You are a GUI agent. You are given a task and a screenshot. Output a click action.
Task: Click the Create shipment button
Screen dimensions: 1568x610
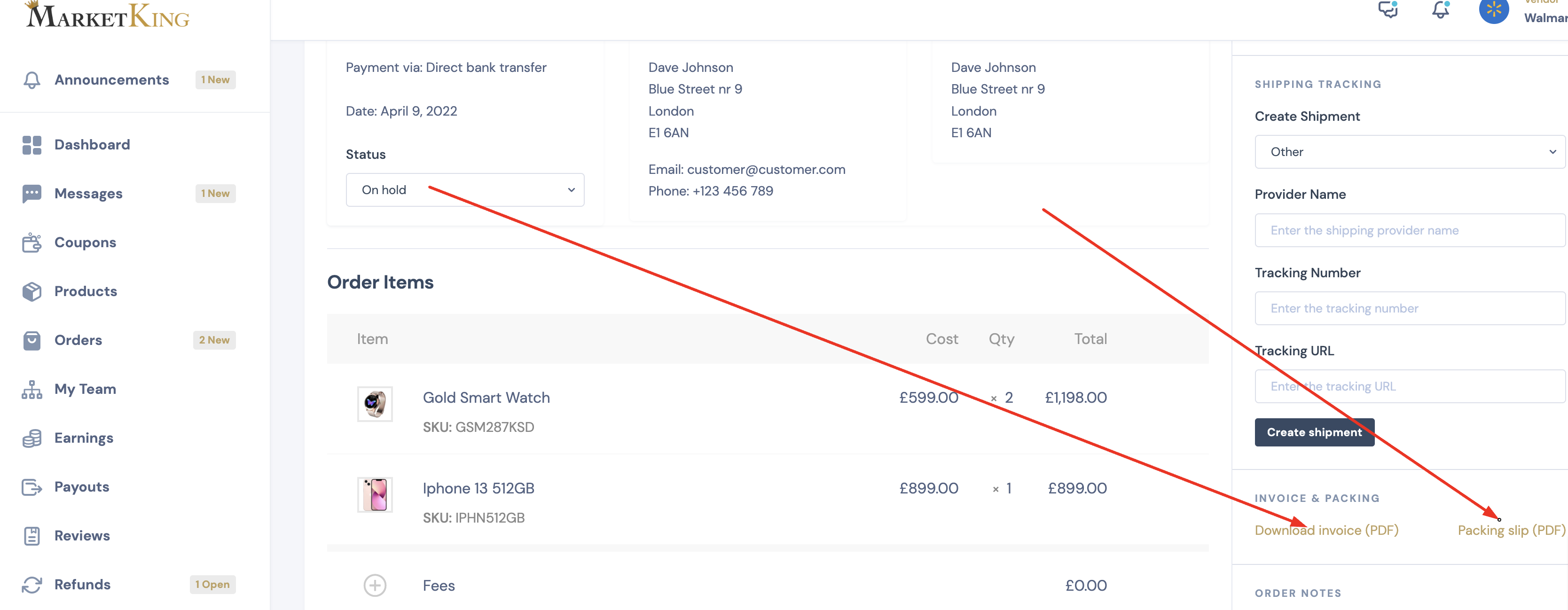coord(1314,432)
